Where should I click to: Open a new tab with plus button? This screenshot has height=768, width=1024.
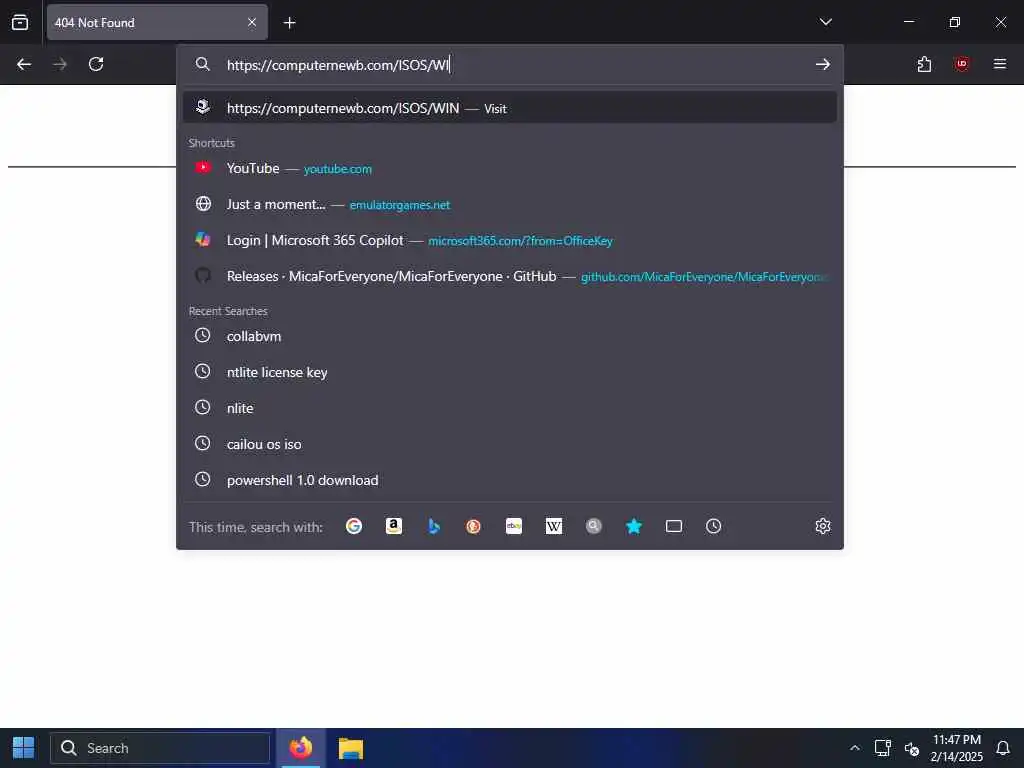[x=289, y=23]
